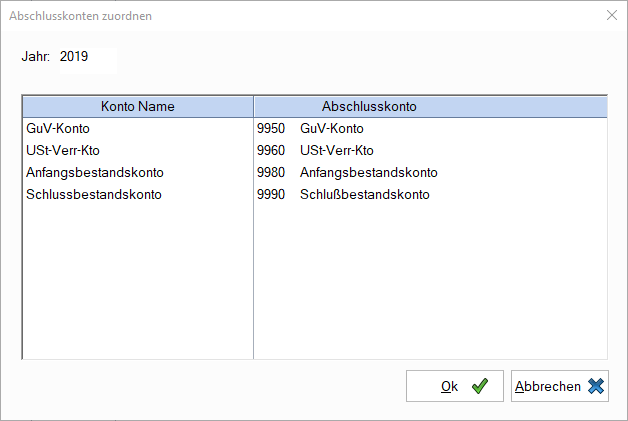Click the dialog title Abschlusskonten zuordnen

coord(81,16)
